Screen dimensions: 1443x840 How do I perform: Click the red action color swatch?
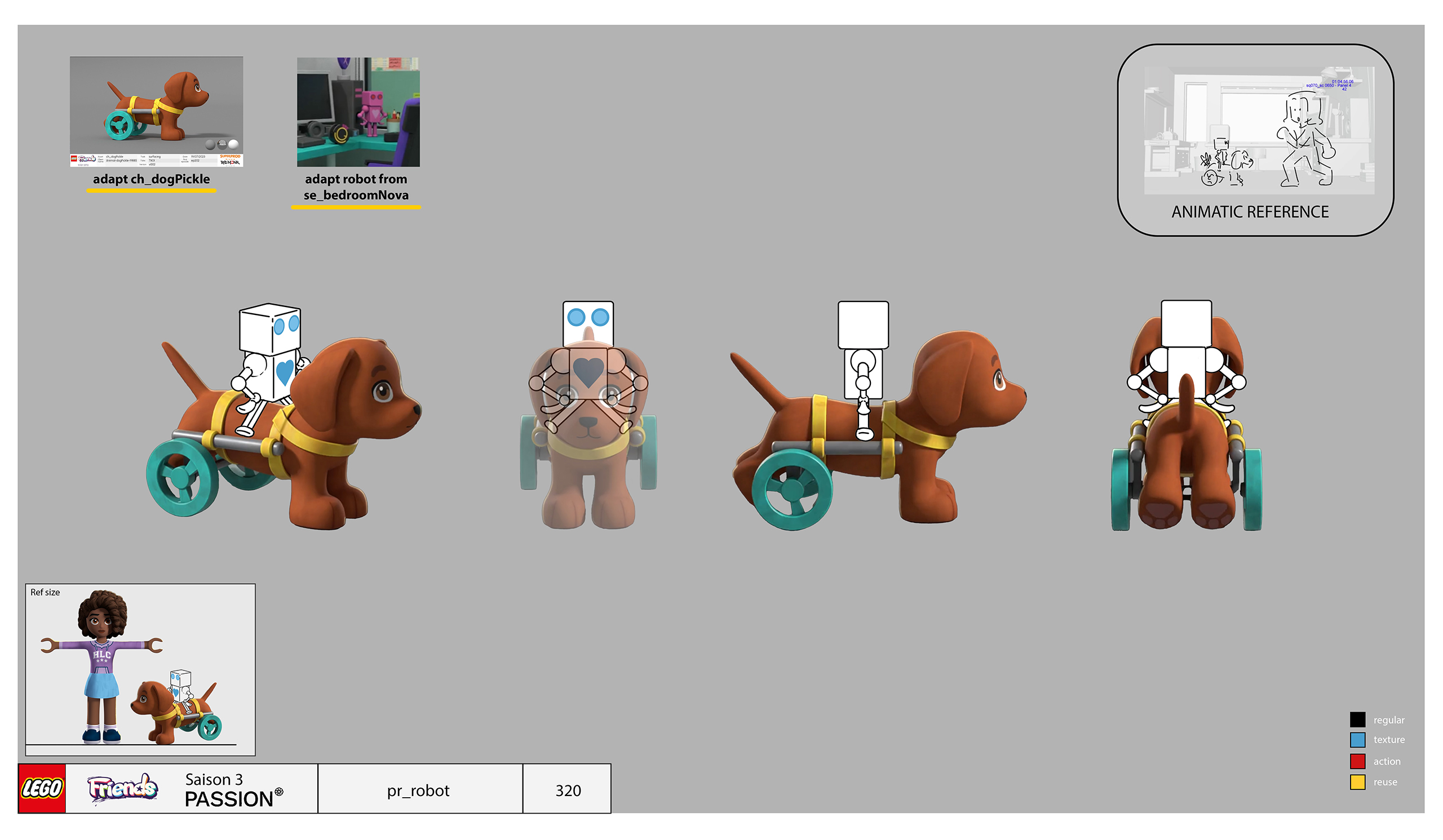(1357, 761)
